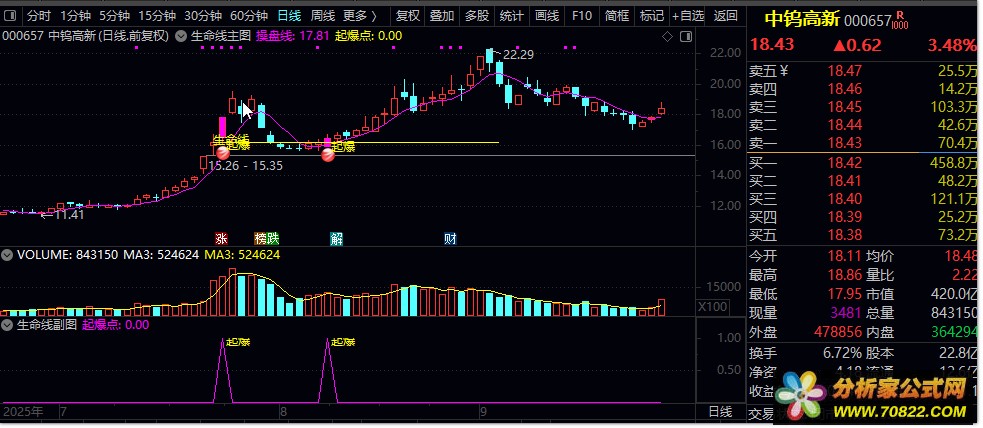
Task: Click the 财 marker icon under the chart
Action: coord(450,239)
